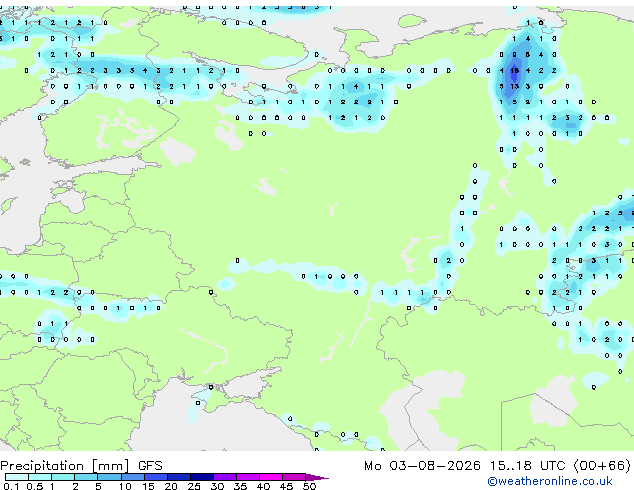The width and height of the screenshot is (634, 490).
Task: Select the 45–50 mm legend color box
Action: (x=294, y=477)
